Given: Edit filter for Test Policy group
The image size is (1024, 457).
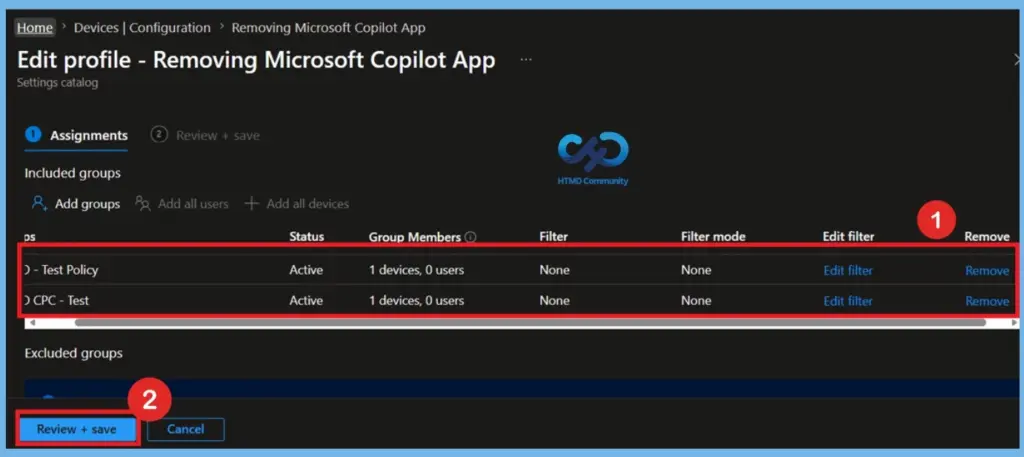Looking at the screenshot, I should tap(848, 270).
